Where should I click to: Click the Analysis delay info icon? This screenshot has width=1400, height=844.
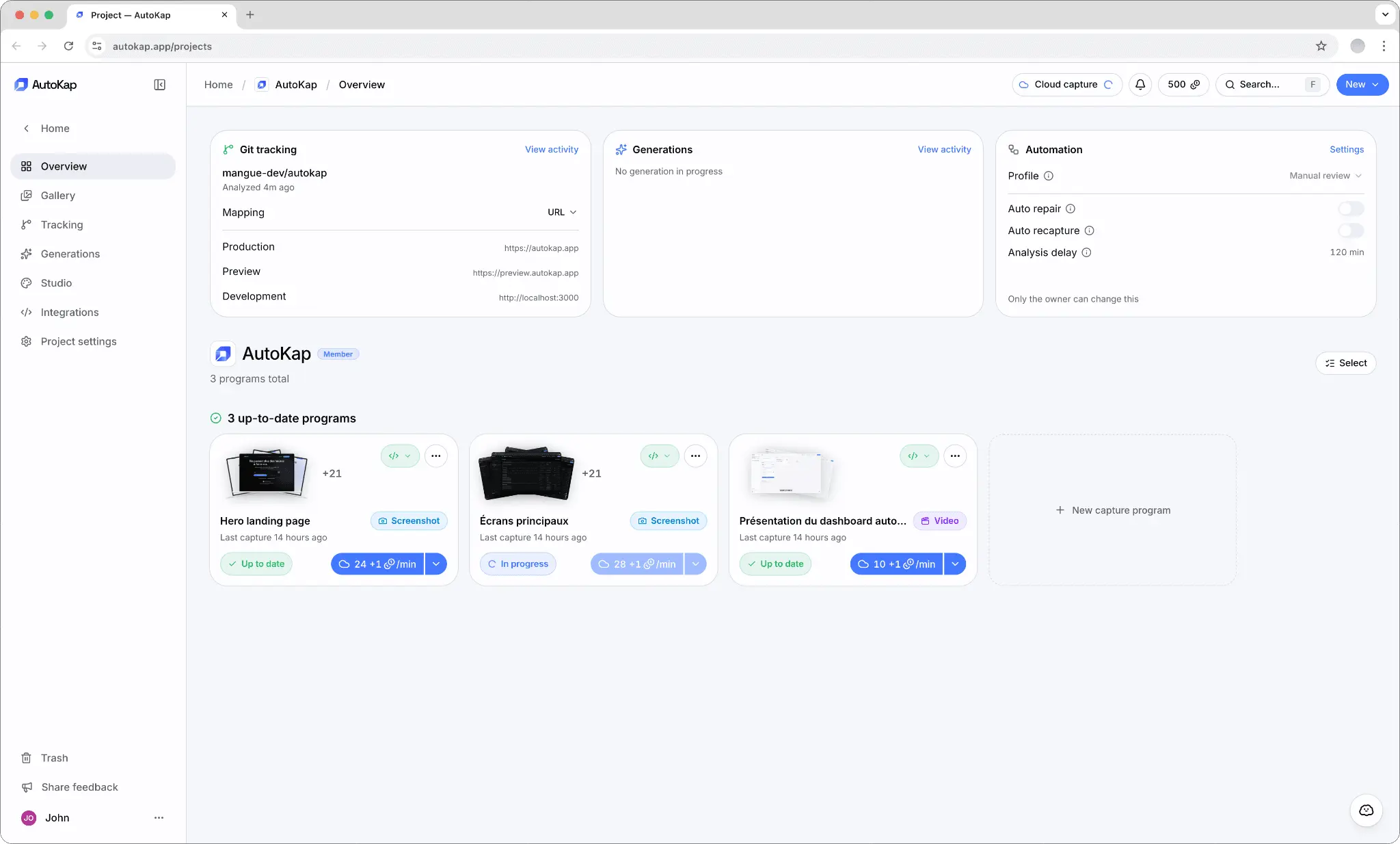[1086, 252]
